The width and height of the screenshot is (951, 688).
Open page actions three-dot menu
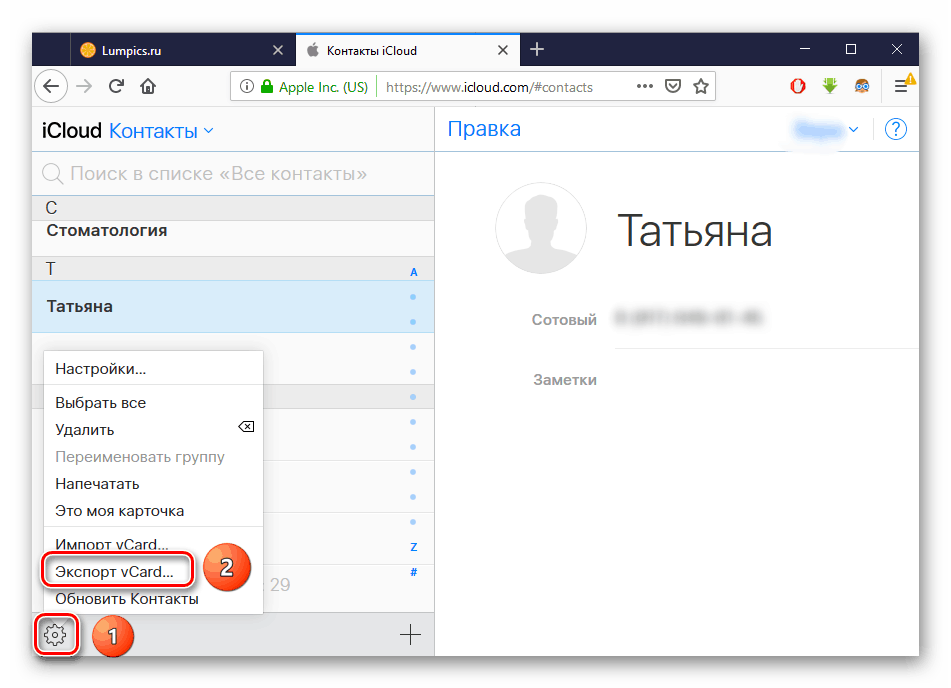click(645, 86)
